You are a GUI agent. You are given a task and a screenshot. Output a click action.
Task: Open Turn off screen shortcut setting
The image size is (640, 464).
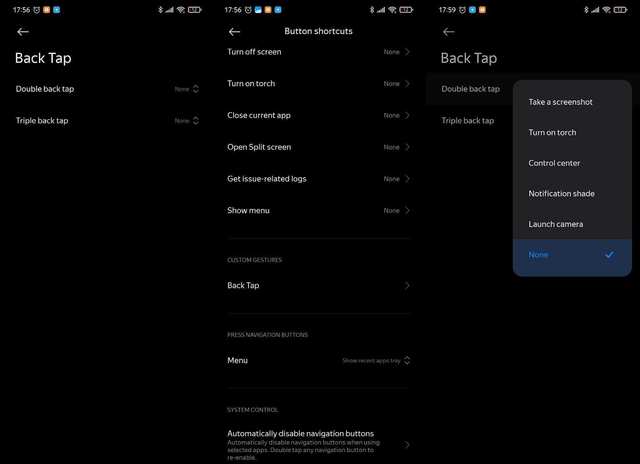point(254,51)
